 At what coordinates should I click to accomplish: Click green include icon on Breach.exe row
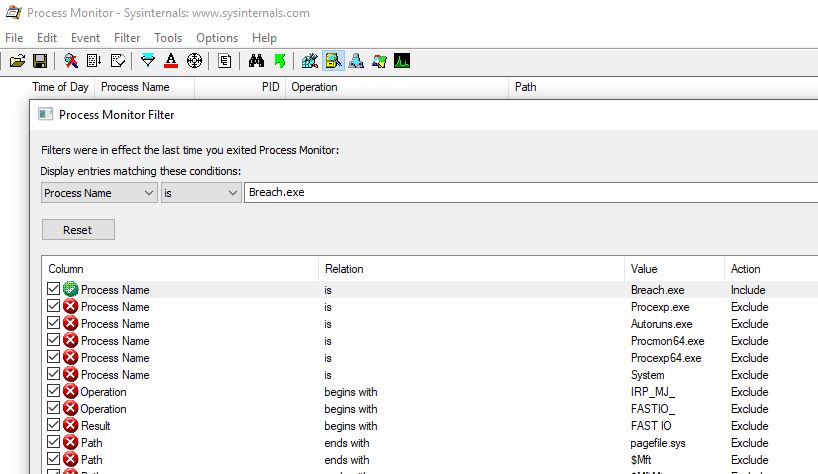point(70,289)
